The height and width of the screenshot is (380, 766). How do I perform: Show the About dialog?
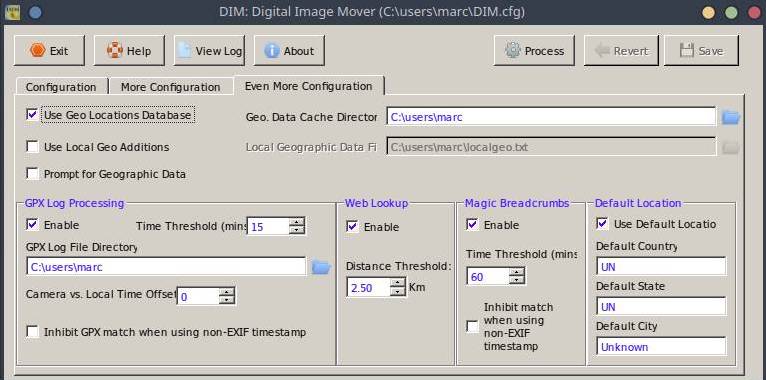[289, 50]
